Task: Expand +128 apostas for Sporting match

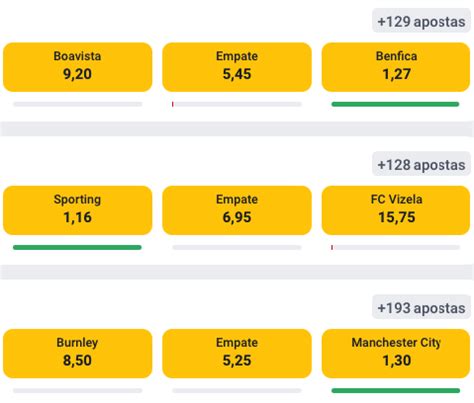Action: point(421,164)
